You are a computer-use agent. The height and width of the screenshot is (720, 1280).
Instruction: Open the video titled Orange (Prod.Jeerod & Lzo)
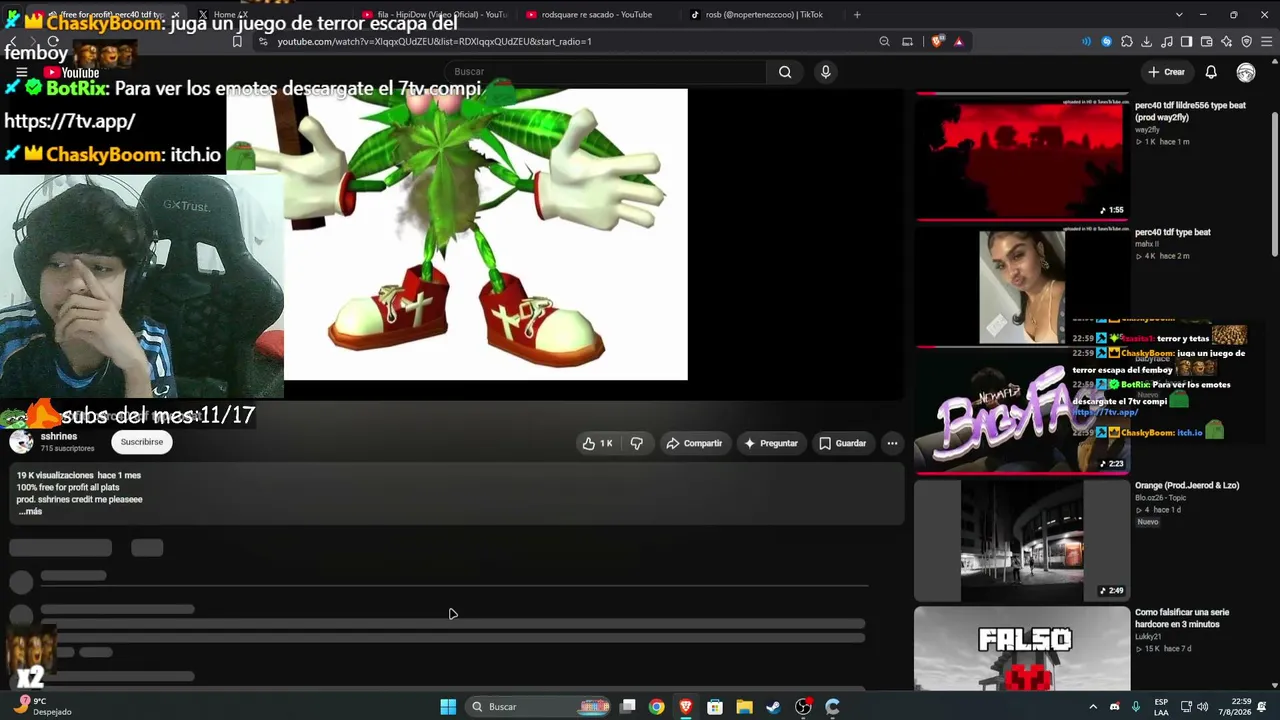coord(1187,486)
